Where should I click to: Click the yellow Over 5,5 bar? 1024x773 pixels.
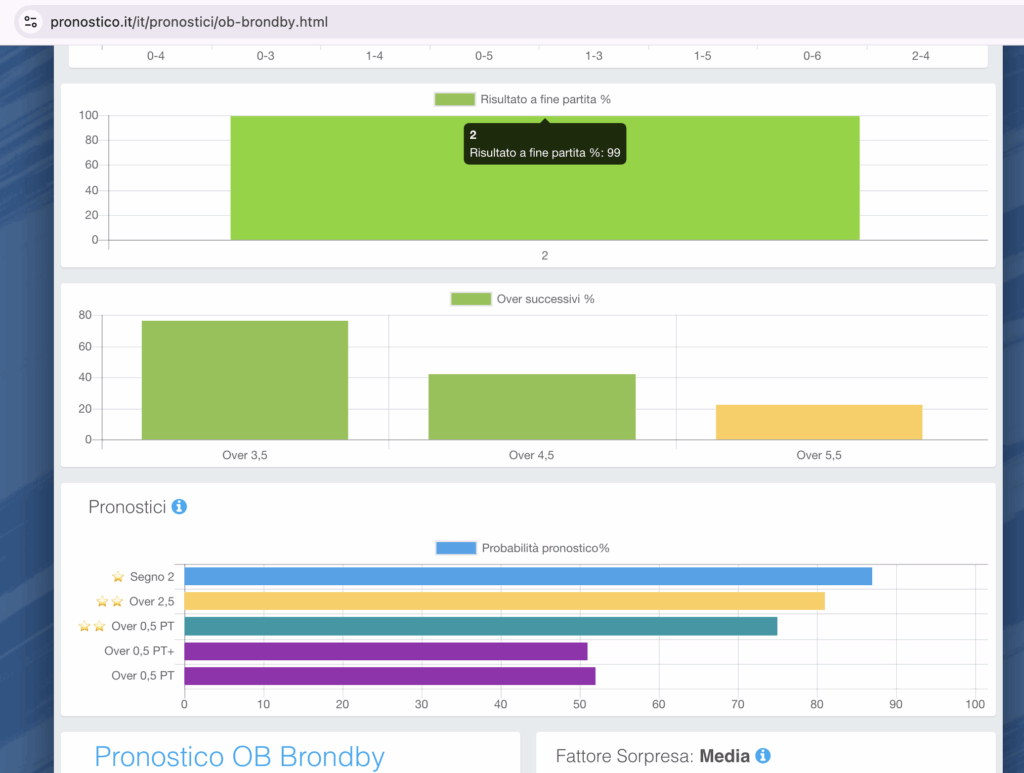[819, 422]
